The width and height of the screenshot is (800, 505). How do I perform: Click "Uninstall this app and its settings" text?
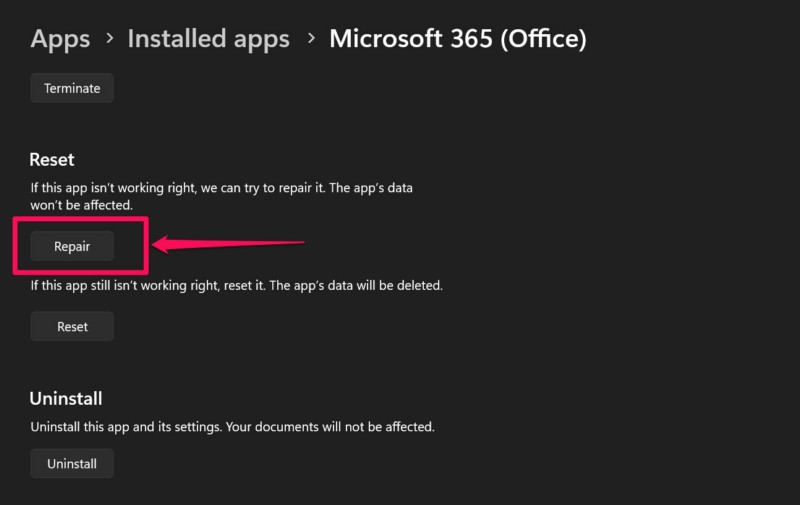pos(130,427)
